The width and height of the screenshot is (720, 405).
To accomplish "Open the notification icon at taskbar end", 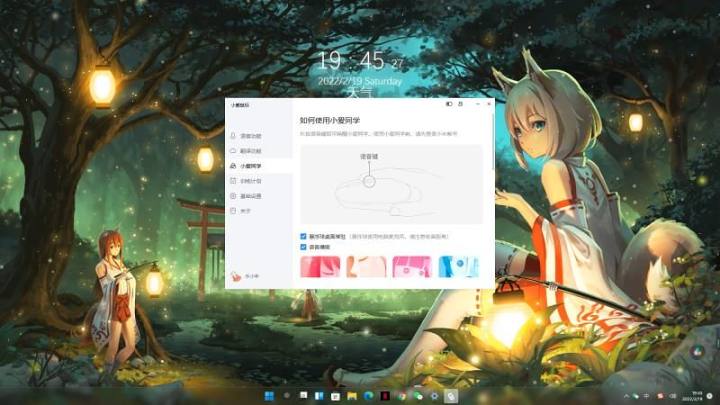I will [x=710, y=396].
